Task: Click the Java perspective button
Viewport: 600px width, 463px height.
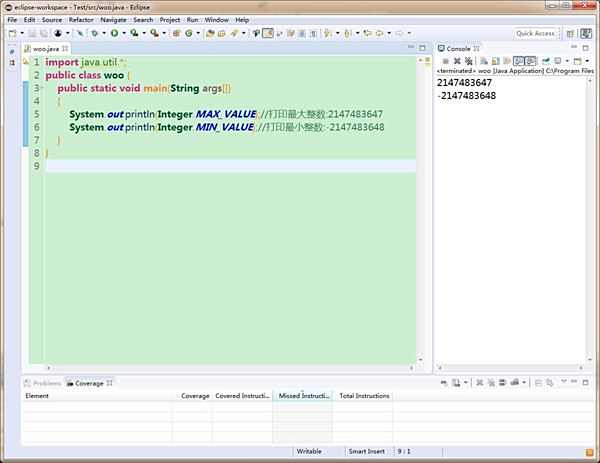Action: pyautogui.click(x=586, y=34)
